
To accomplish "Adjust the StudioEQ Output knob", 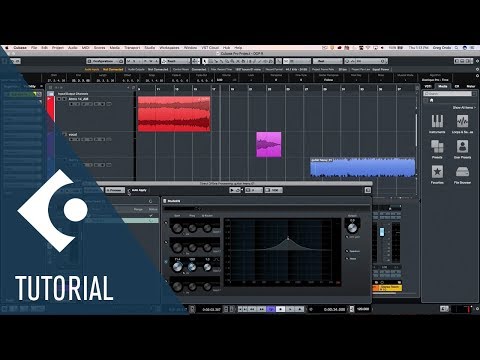I will coord(352,228).
